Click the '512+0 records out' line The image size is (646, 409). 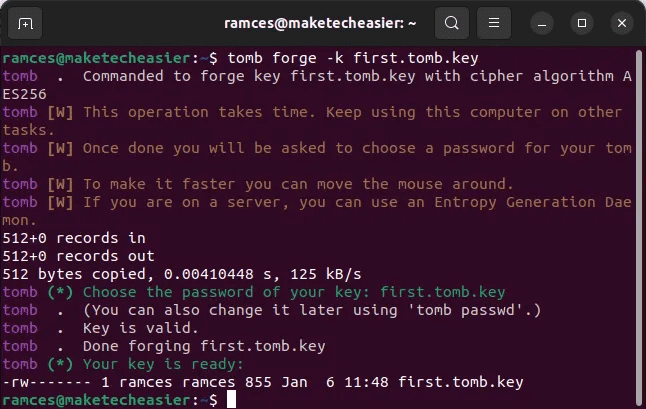78,256
